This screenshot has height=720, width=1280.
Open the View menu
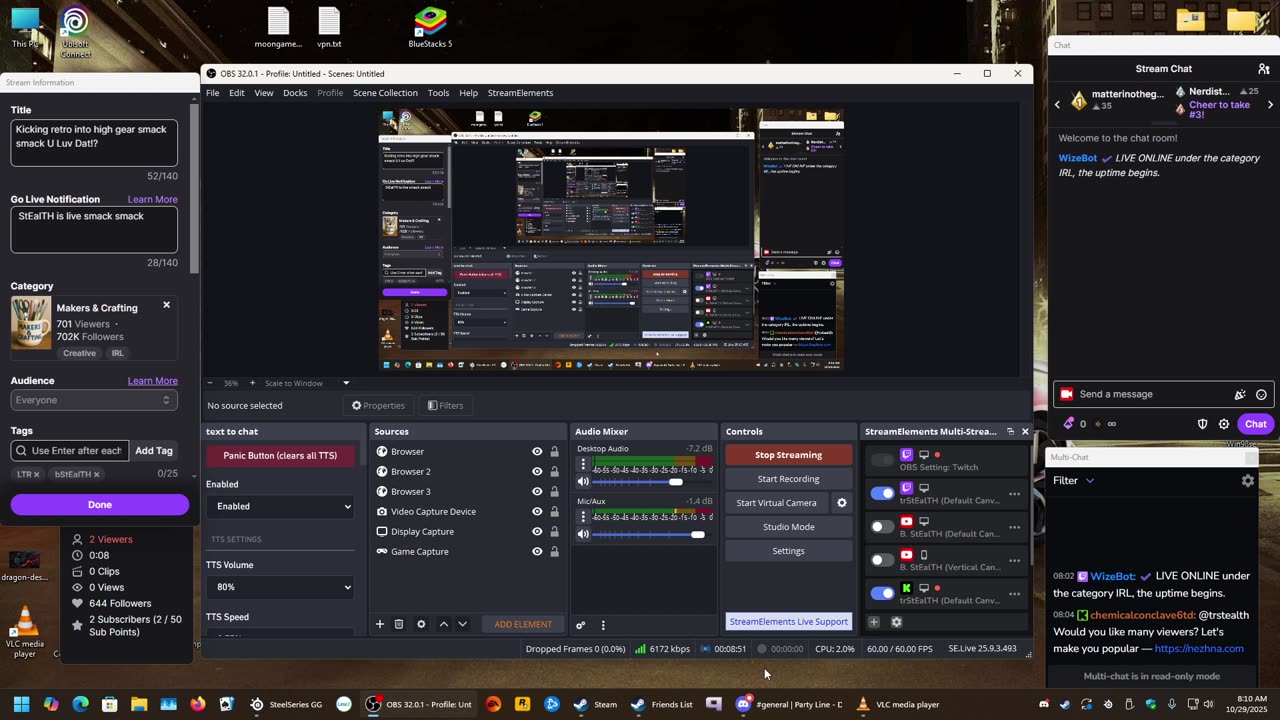pyautogui.click(x=263, y=93)
